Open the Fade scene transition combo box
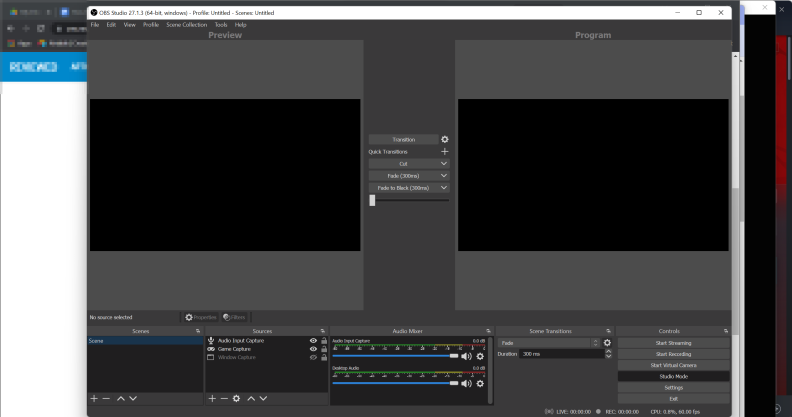 (549, 343)
